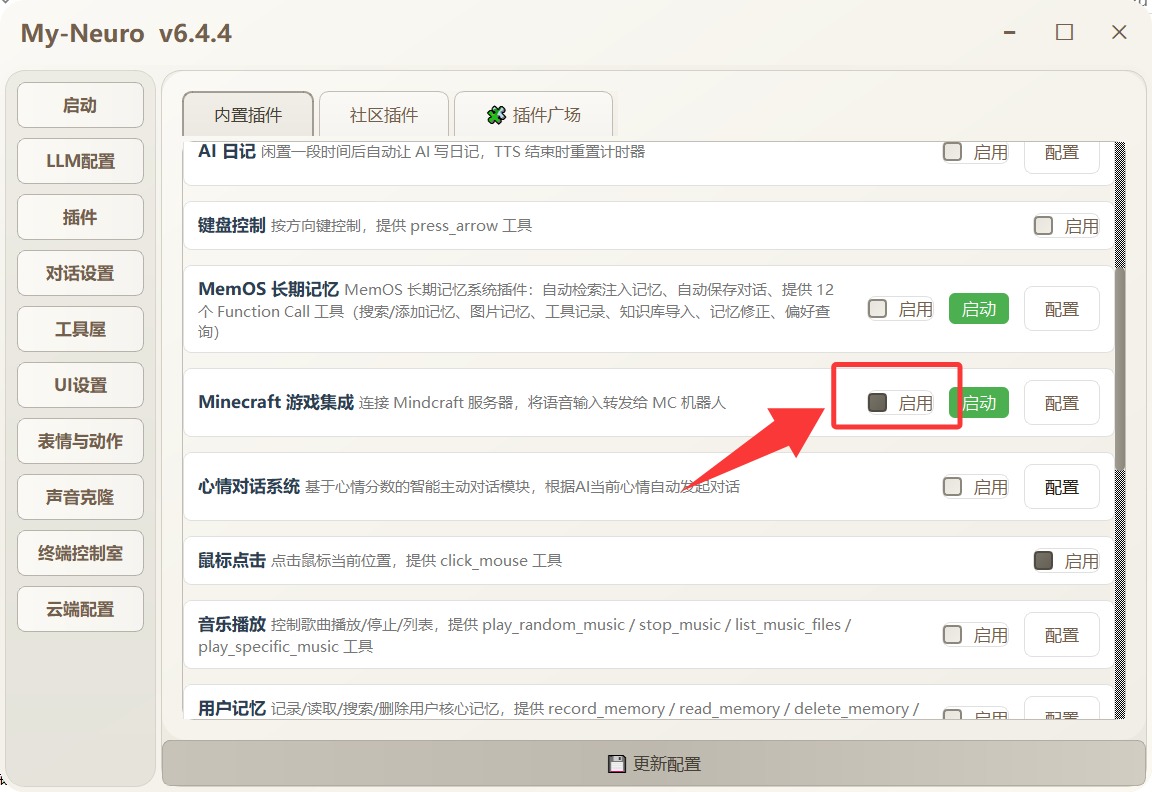
Task: Check 启用 for 心情对话系统
Action: [x=953, y=487]
